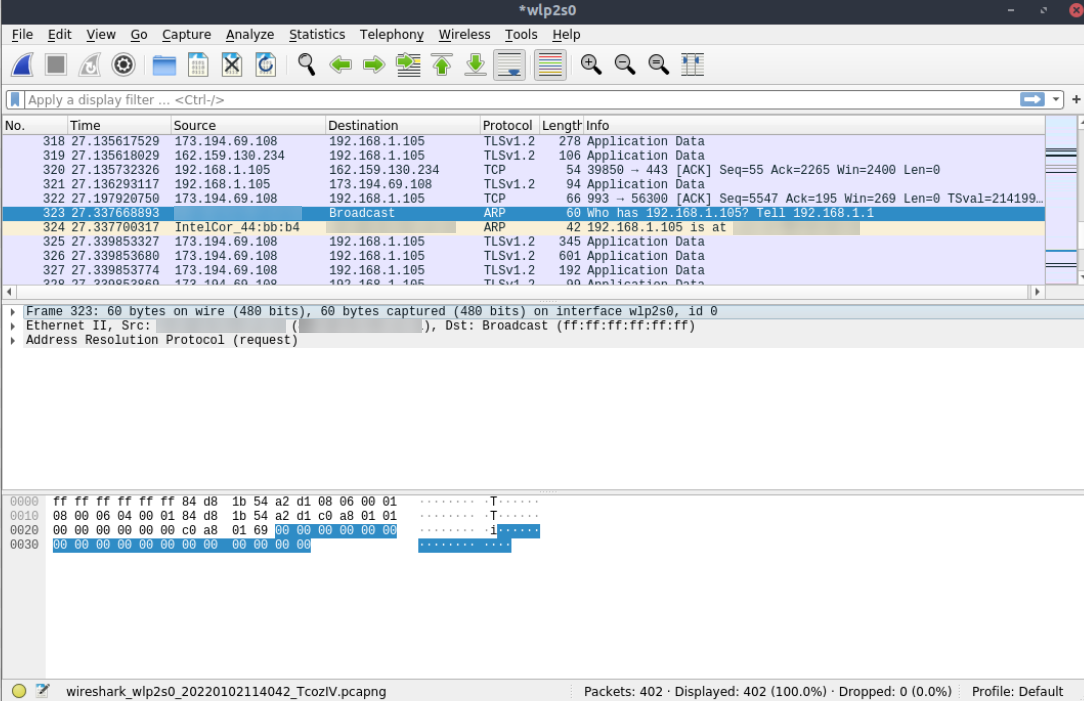Image resolution: width=1084 pixels, height=701 pixels.
Task: Open the Analyze menu
Action: click(249, 34)
